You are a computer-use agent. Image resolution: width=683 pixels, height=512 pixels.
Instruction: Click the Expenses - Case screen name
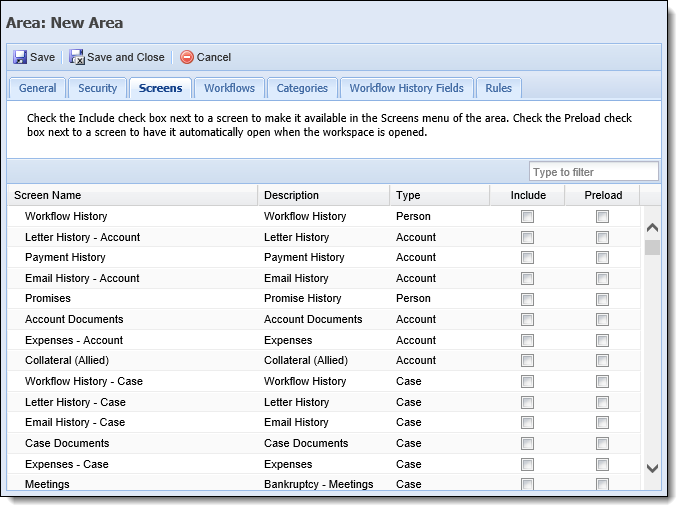point(67,464)
